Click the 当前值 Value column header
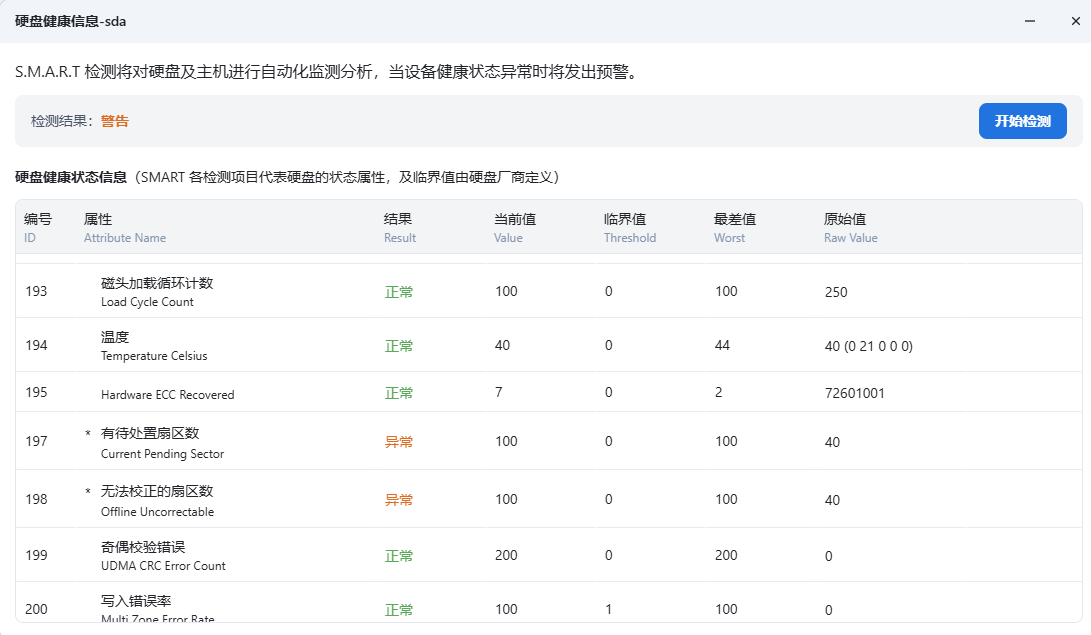Screen dimensions: 1091x635 click(x=515, y=227)
